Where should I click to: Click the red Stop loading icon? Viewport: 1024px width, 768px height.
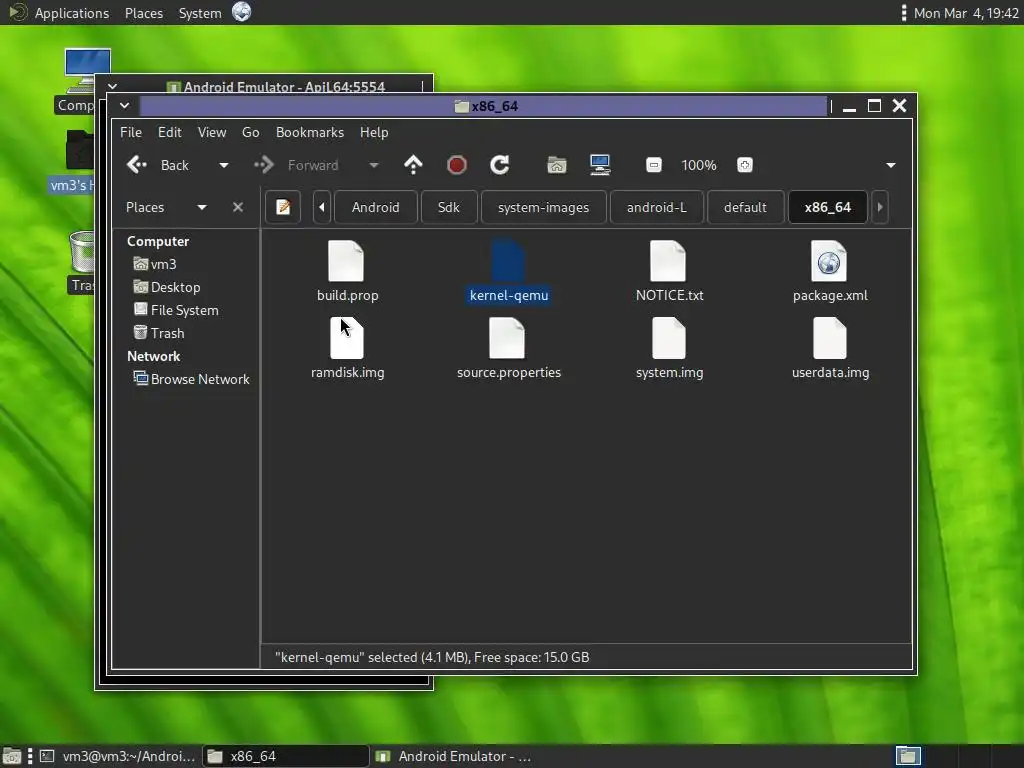(x=456, y=165)
